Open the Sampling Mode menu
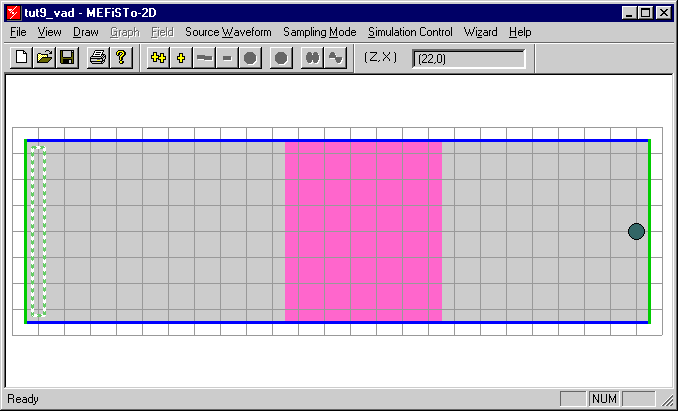Image resolution: width=678 pixels, height=411 pixels. pos(320,32)
